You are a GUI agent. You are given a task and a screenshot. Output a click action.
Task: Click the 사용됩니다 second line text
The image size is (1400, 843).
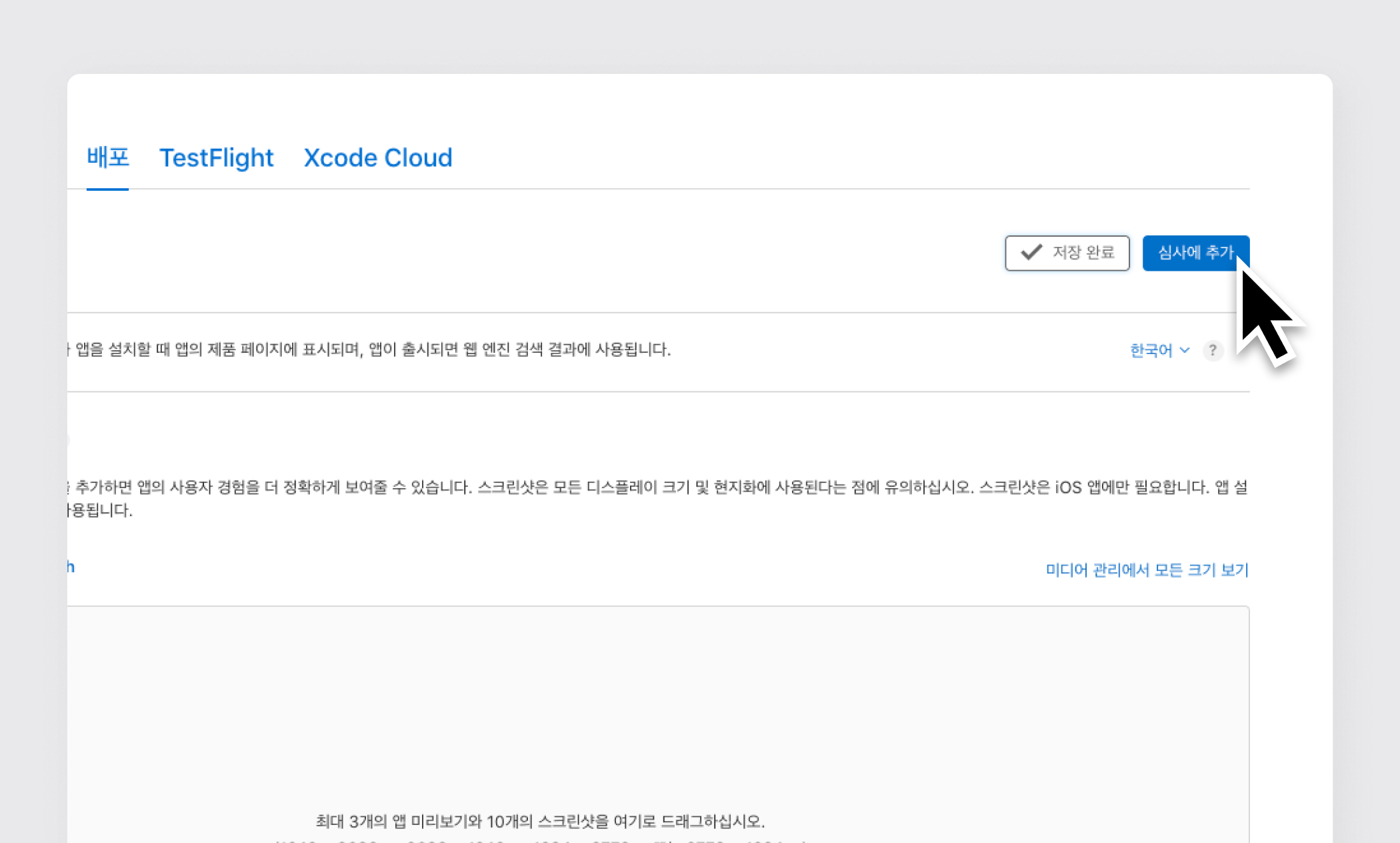(x=100, y=511)
